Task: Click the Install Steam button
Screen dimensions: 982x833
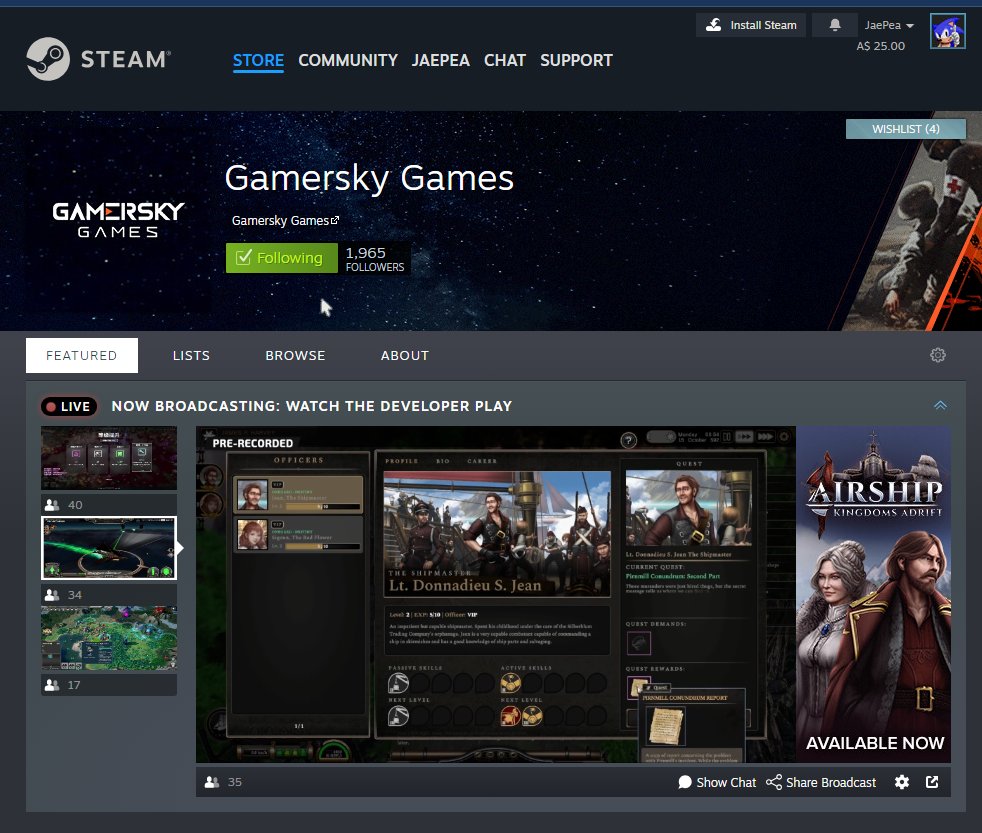Action: (x=751, y=25)
